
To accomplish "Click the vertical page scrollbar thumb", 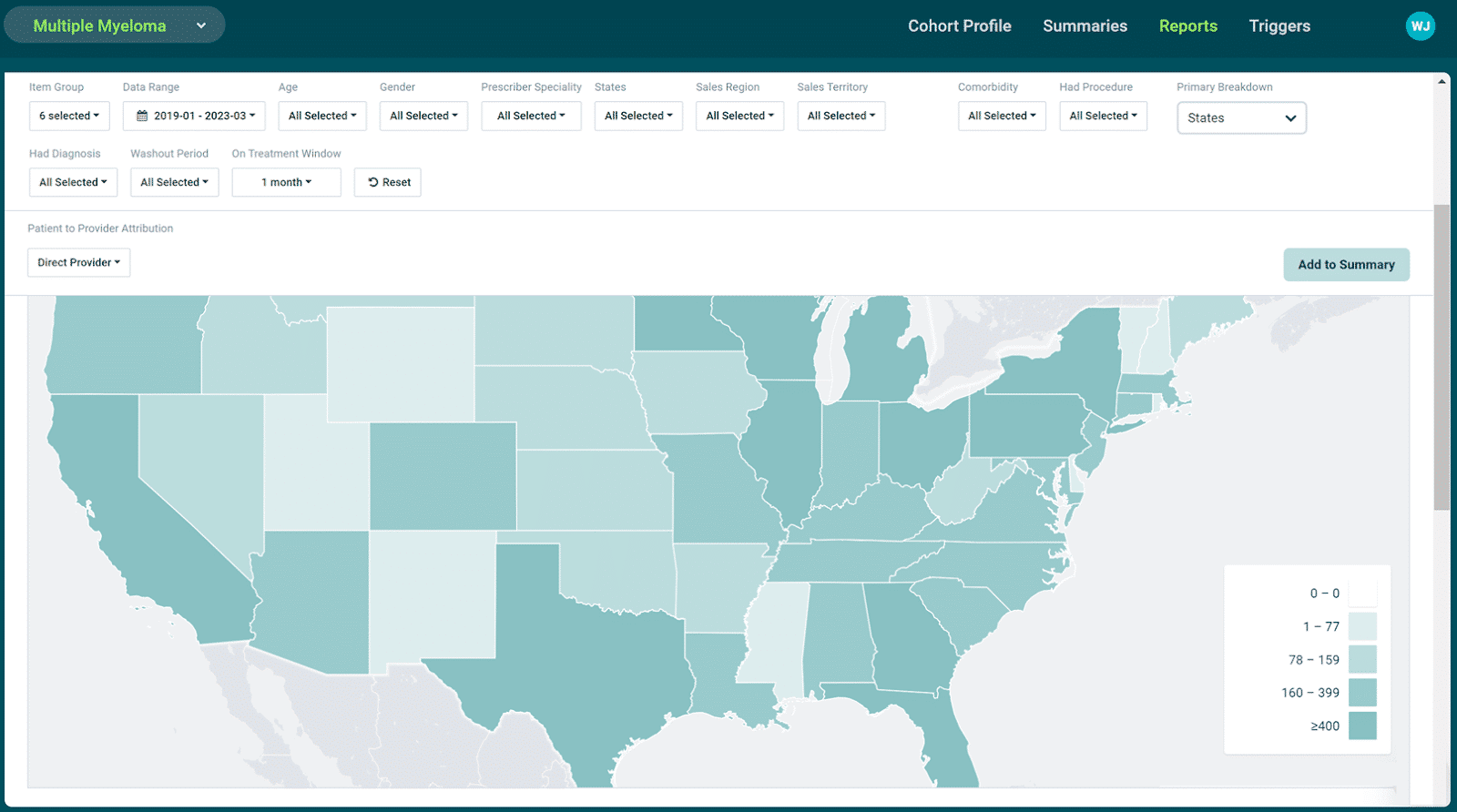I will pos(1442,357).
